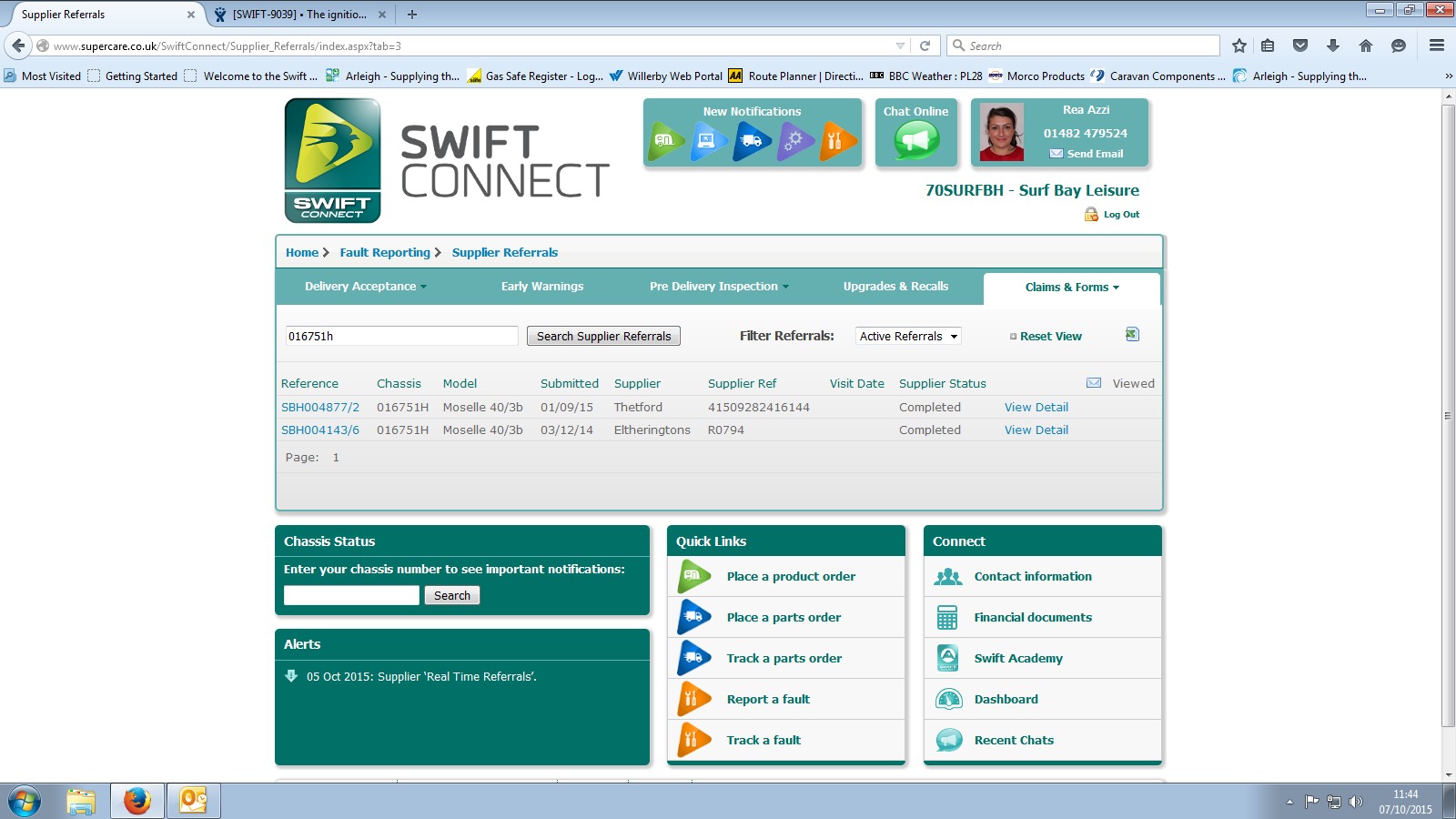Click the Search Supplier Referrals button
The height and width of the screenshot is (819, 1456).
pyautogui.click(x=603, y=336)
